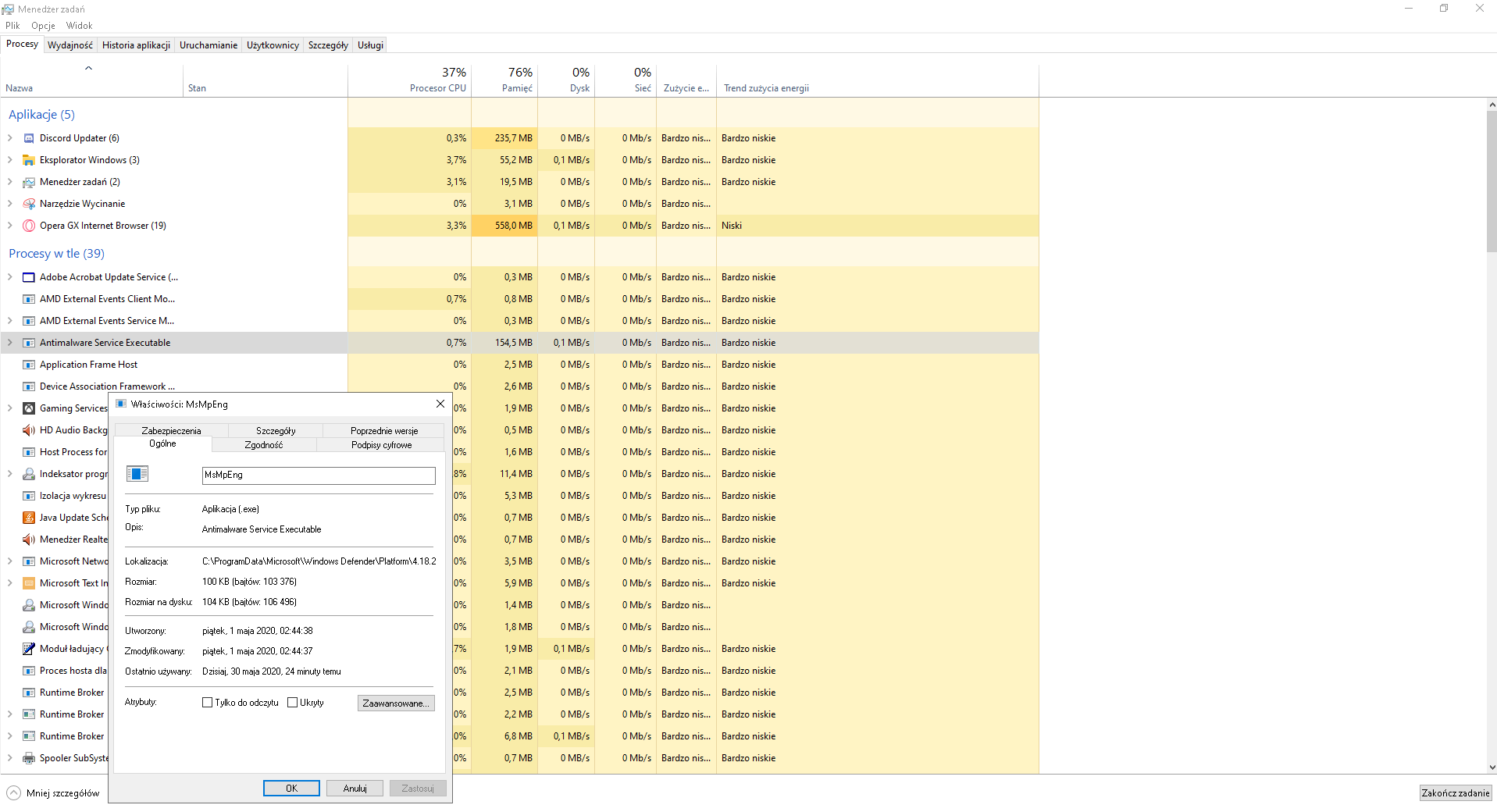1497x812 pixels.
Task: Switch to Zgodność tab in properties dialog
Action: click(x=264, y=445)
